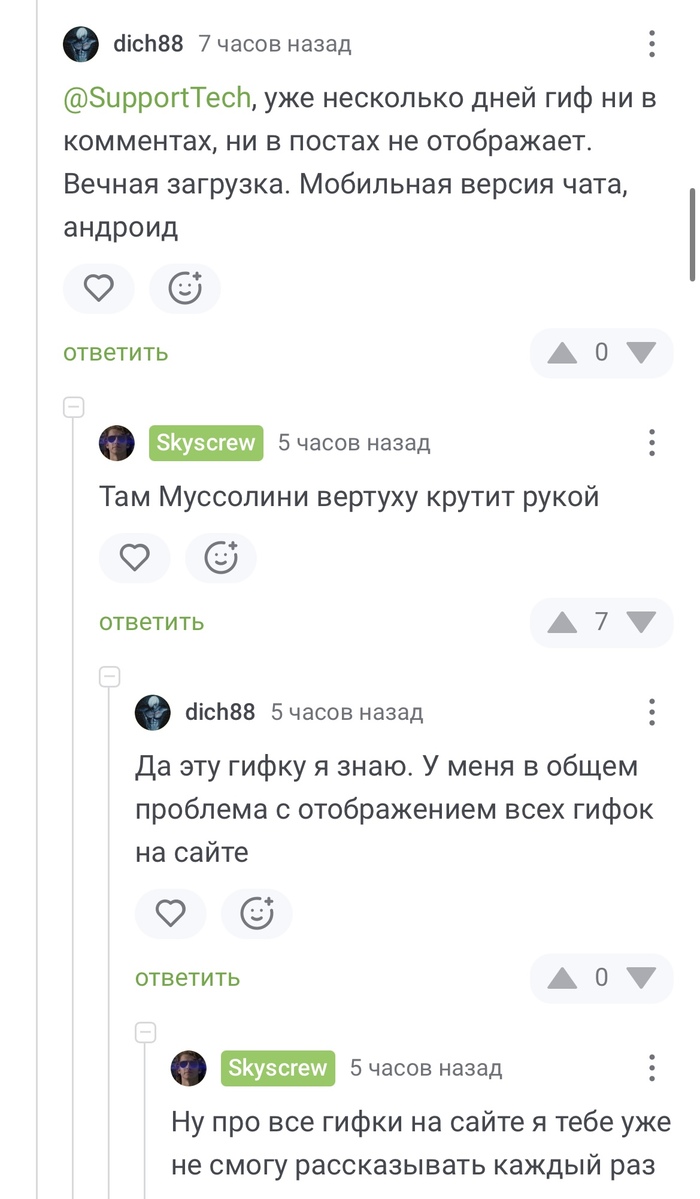
Task: Upvote Skyscrew's comment with rating 7
Action: (x=563, y=622)
